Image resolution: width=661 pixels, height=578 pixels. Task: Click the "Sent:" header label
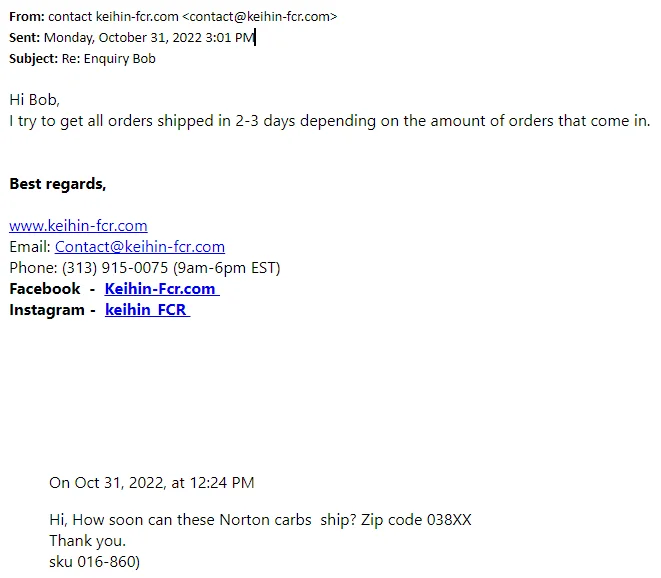click(25, 38)
